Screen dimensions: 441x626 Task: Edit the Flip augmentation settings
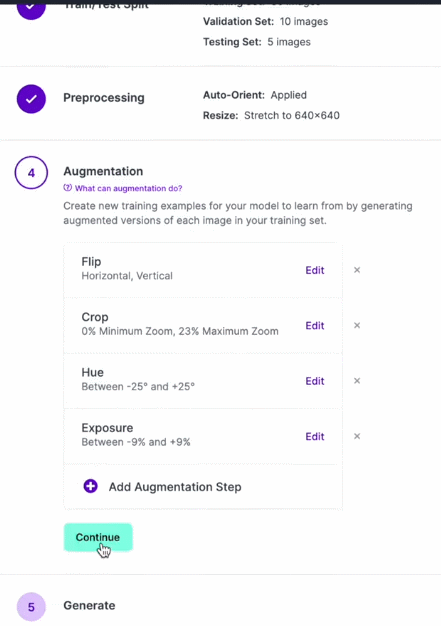click(x=314, y=270)
